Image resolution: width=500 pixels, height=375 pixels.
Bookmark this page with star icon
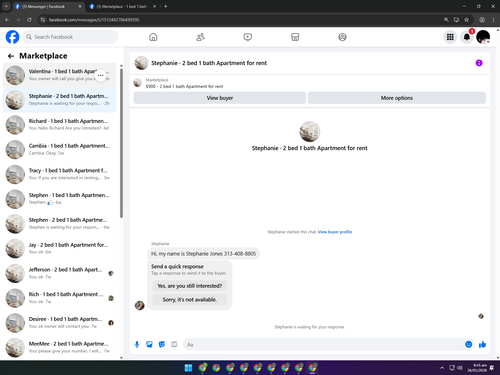point(466,20)
